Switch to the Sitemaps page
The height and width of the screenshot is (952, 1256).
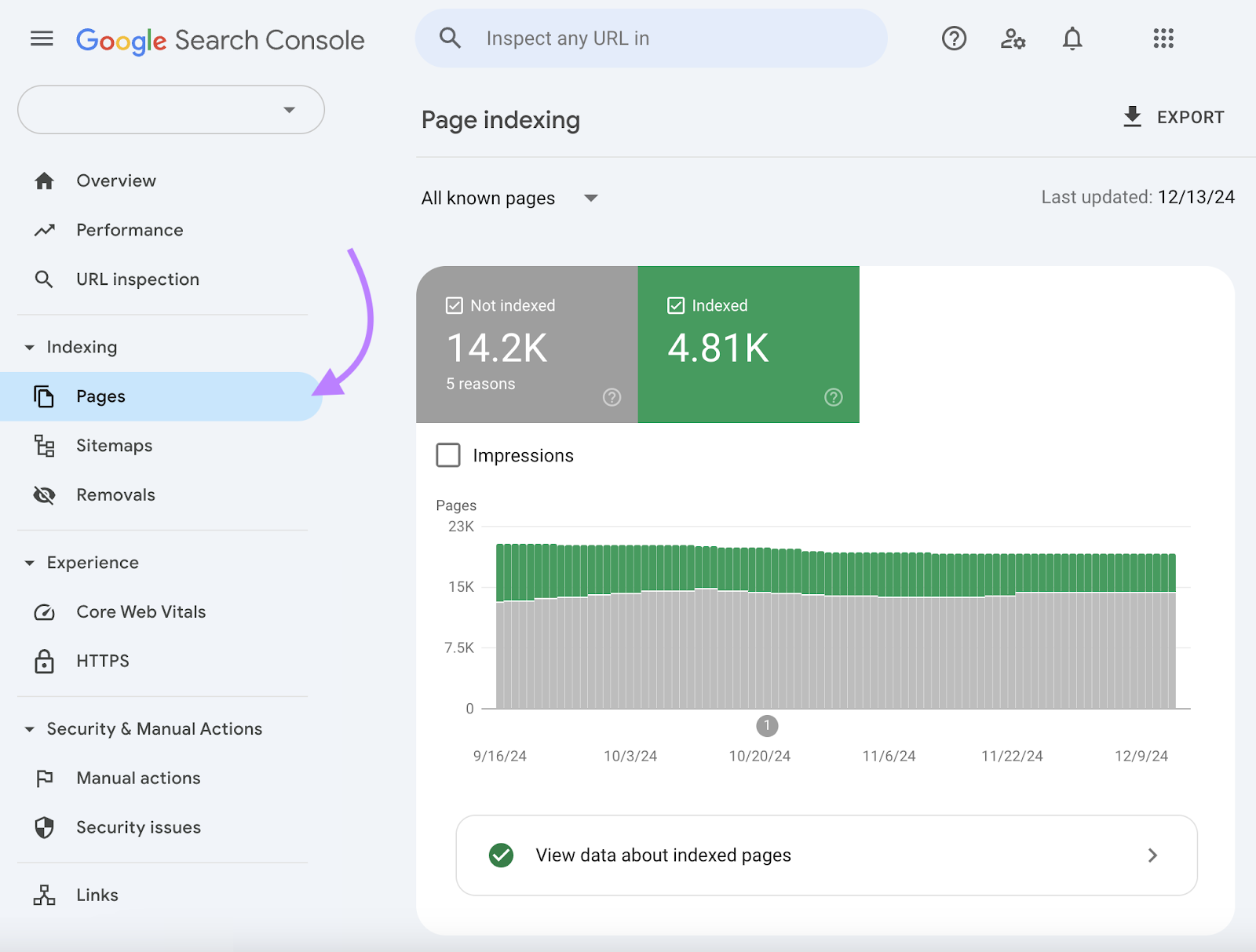click(x=114, y=446)
